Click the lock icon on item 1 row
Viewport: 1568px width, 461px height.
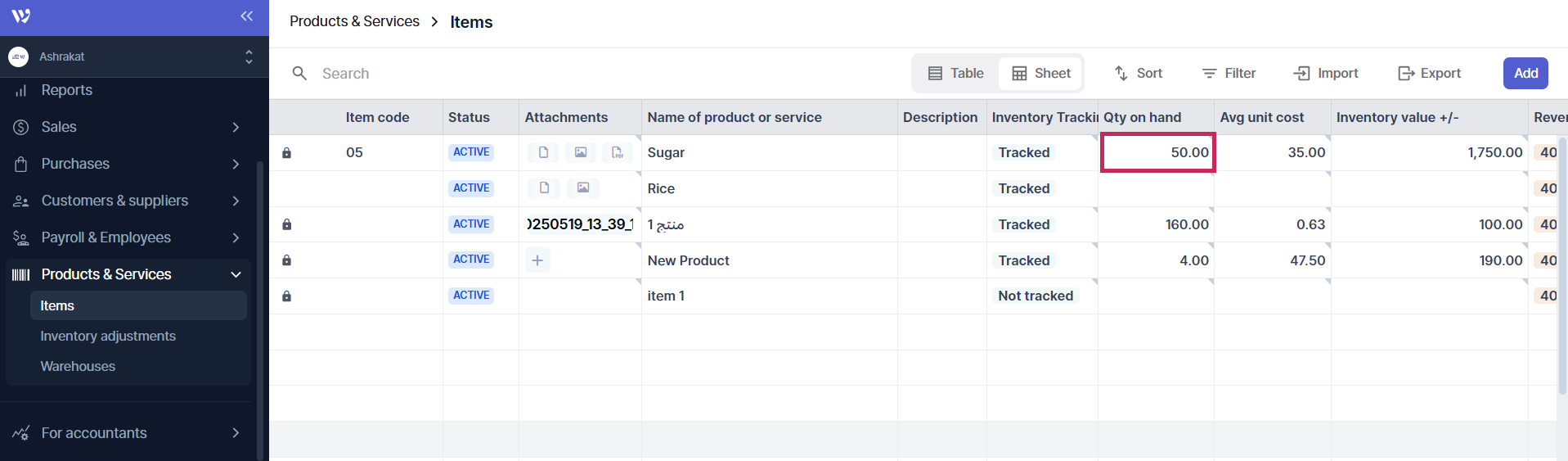(286, 296)
